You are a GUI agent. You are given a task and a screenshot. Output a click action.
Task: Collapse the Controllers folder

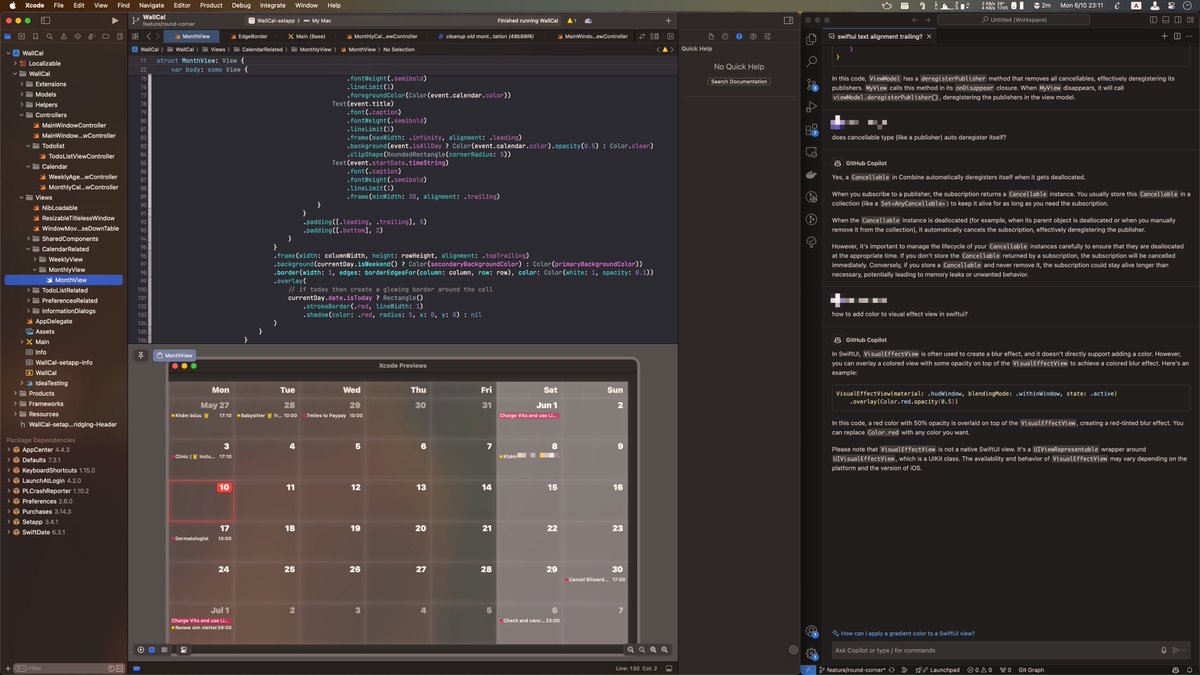(x=22, y=115)
